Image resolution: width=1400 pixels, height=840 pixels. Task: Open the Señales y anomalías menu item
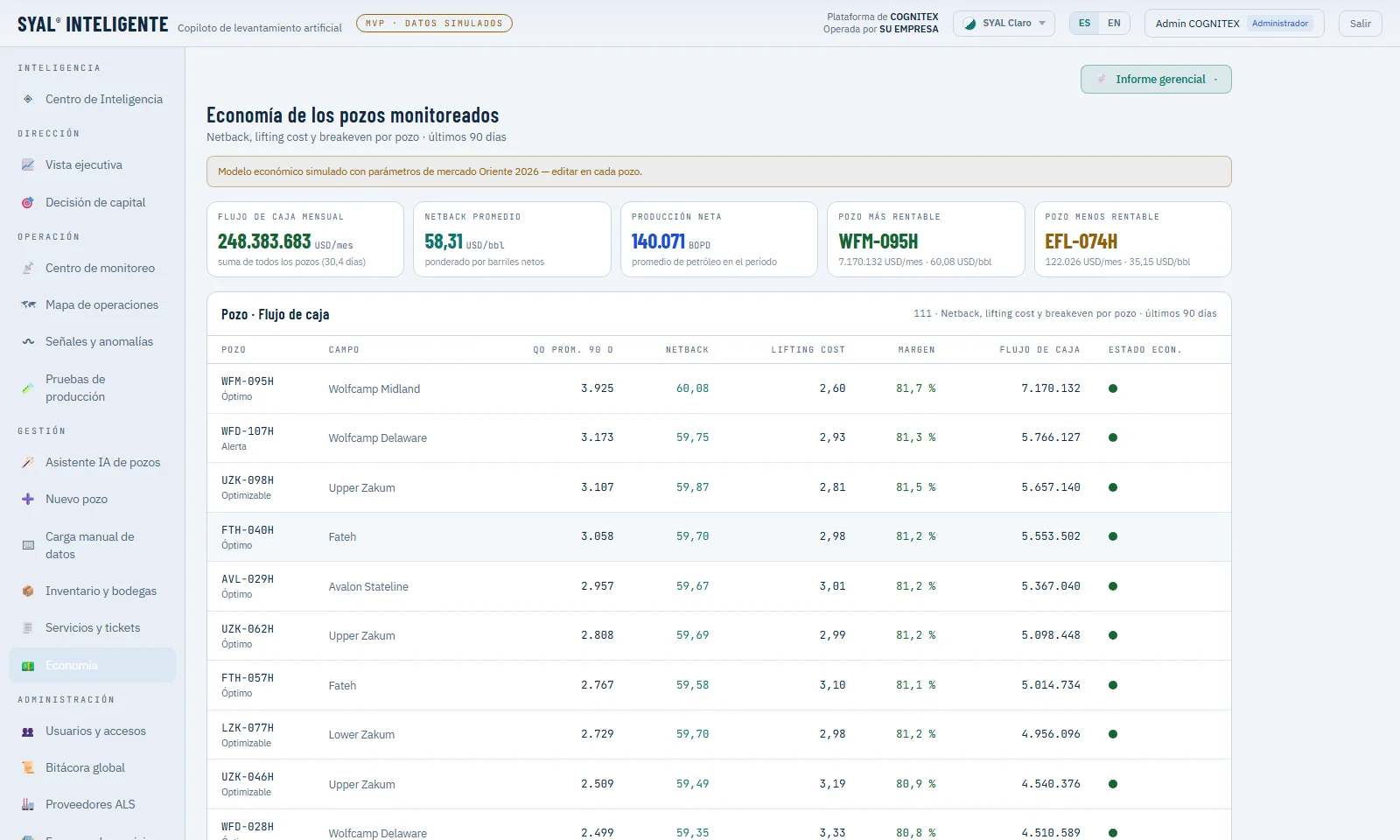[92, 341]
